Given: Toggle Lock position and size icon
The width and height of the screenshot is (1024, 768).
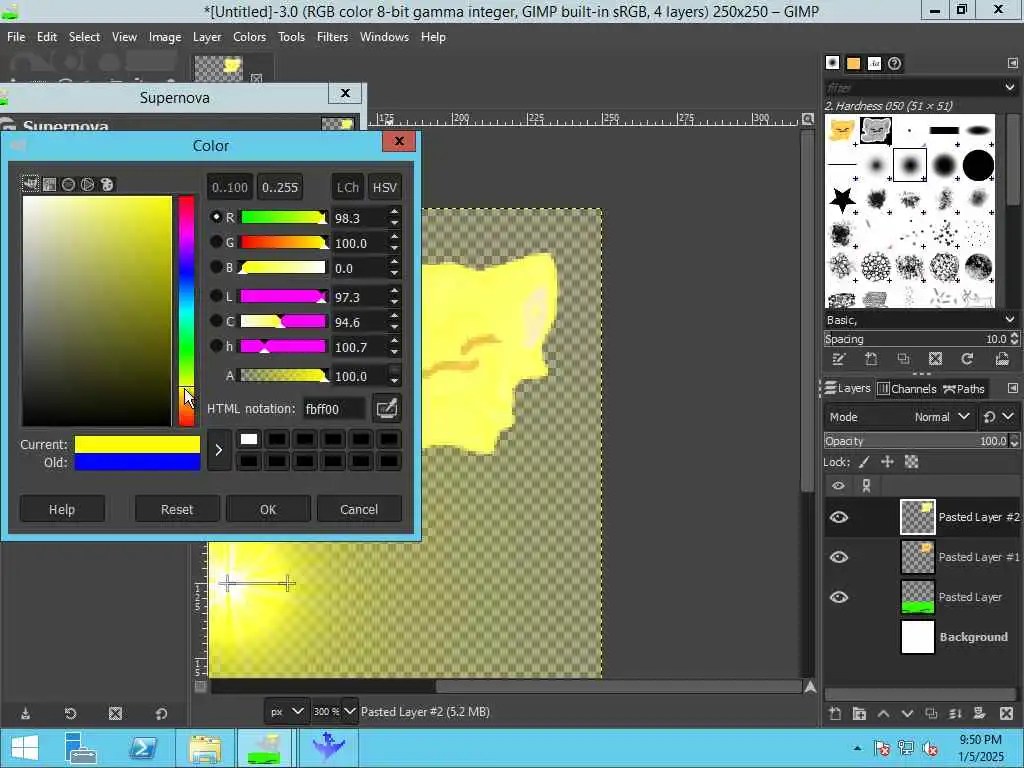Looking at the screenshot, I should coord(887,462).
